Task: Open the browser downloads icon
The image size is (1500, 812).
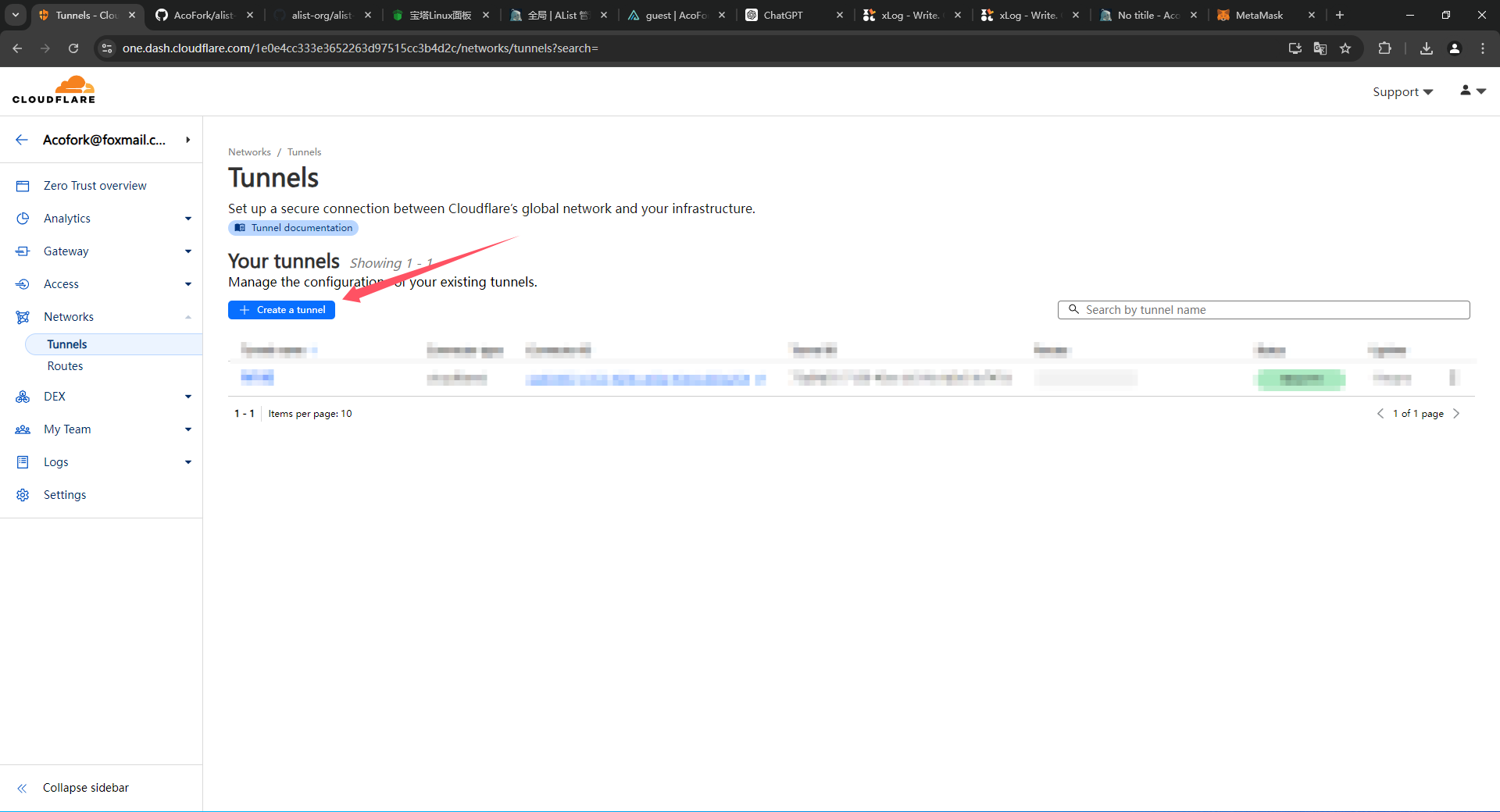Action: (1427, 48)
